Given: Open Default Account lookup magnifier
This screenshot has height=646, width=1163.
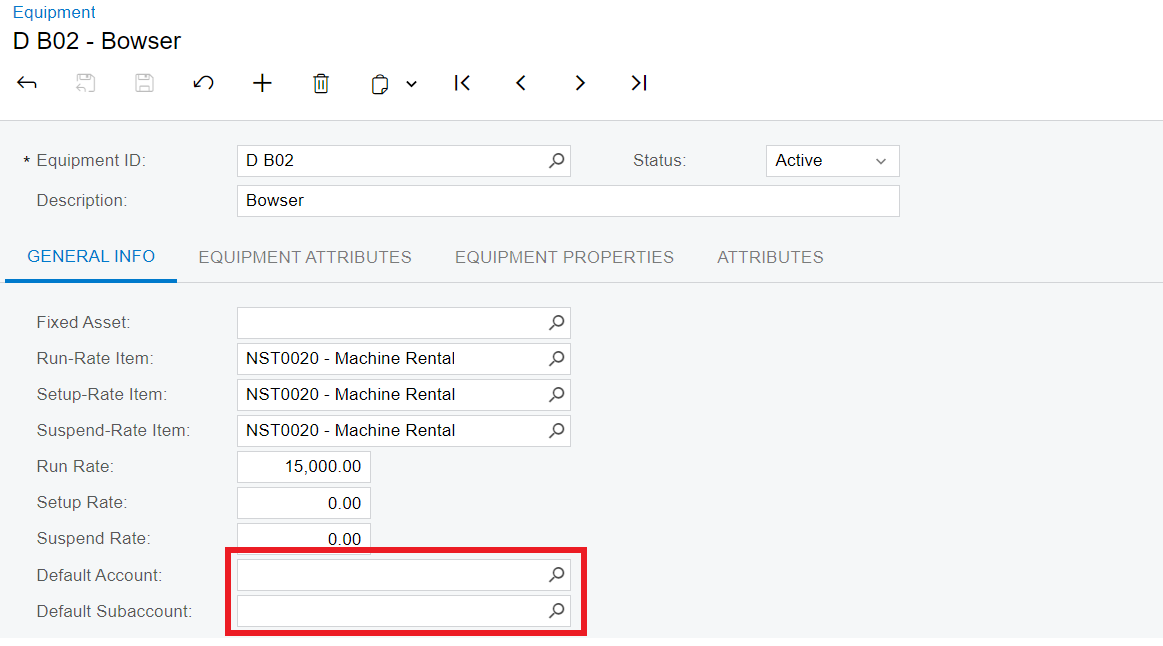Looking at the screenshot, I should 556,575.
